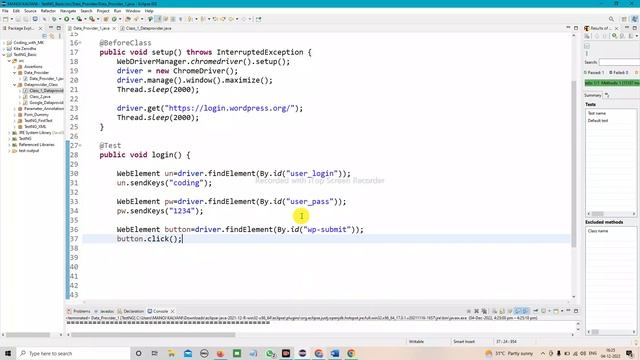Expand the Coding_with_MK project
This screenshot has width=640, height=360.
tap(4, 42)
